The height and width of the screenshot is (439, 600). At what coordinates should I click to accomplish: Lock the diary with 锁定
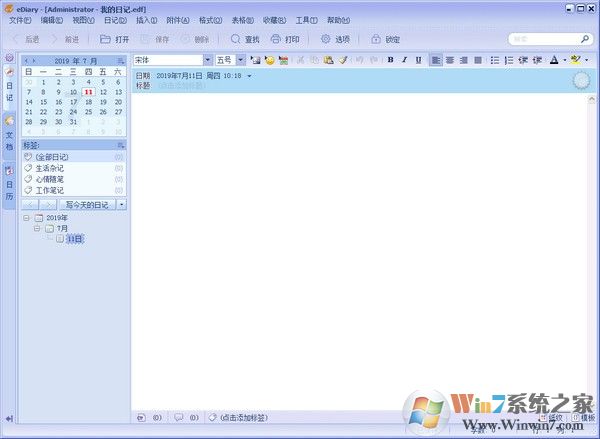pyautogui.click(x=386, y=39)
